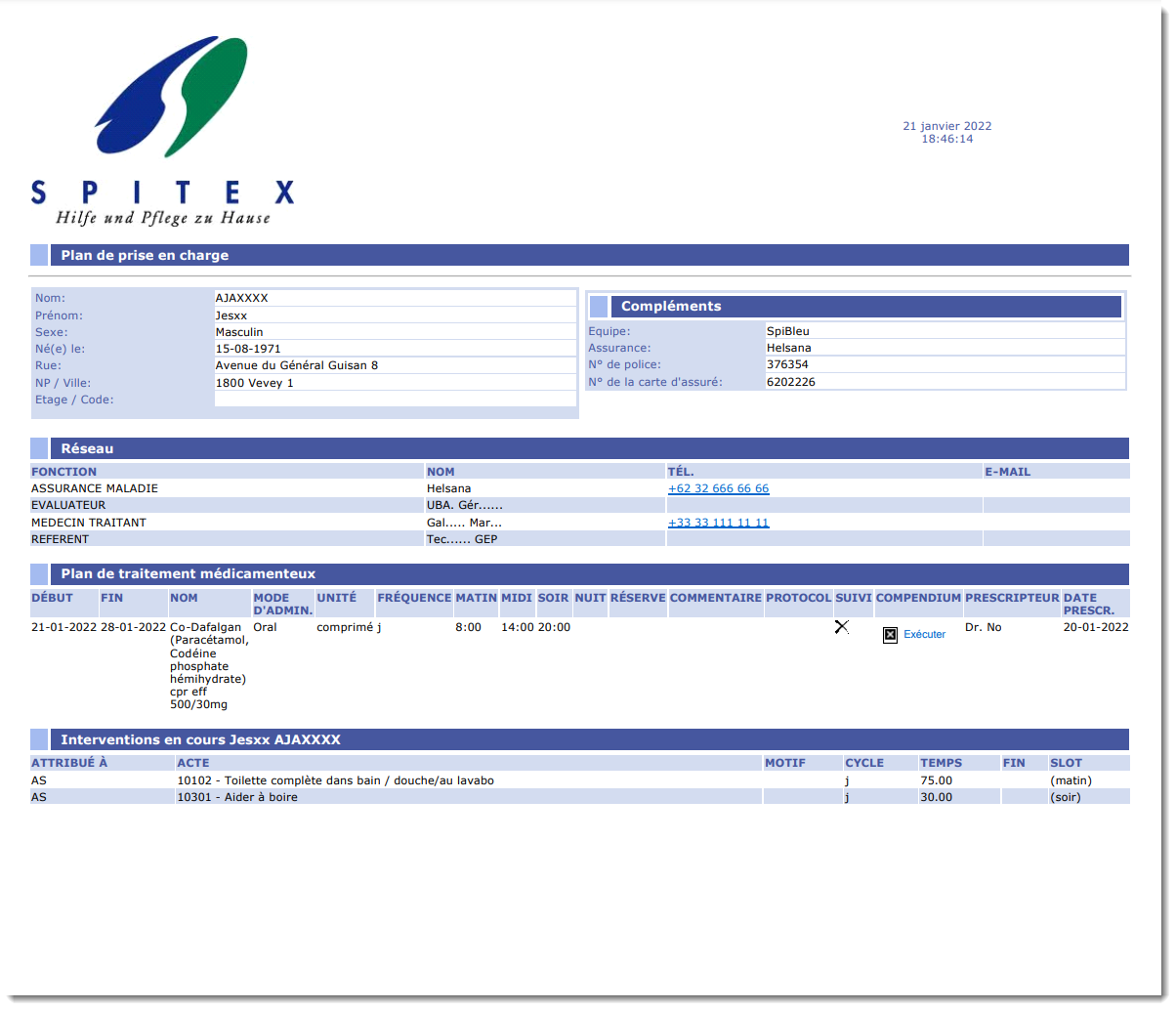Screen dimensions: 1176x1010
Task: Open the Exécuter compendium link
Action: [x=924, y=635]
